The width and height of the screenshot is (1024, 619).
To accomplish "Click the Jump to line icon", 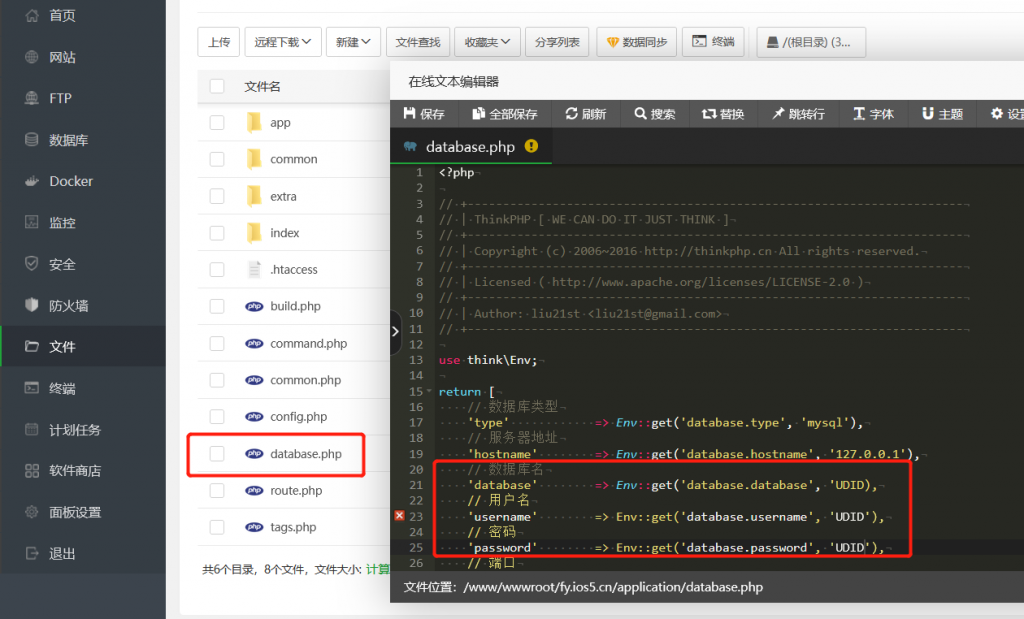I will click(778, 114).
